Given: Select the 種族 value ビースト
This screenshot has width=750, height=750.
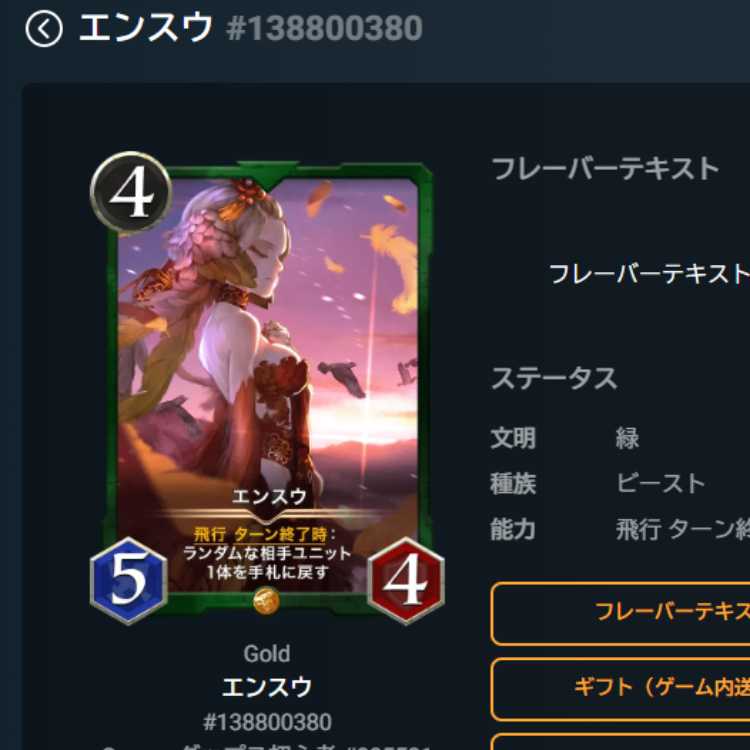Looking at the screenshot, I should 661,483.
